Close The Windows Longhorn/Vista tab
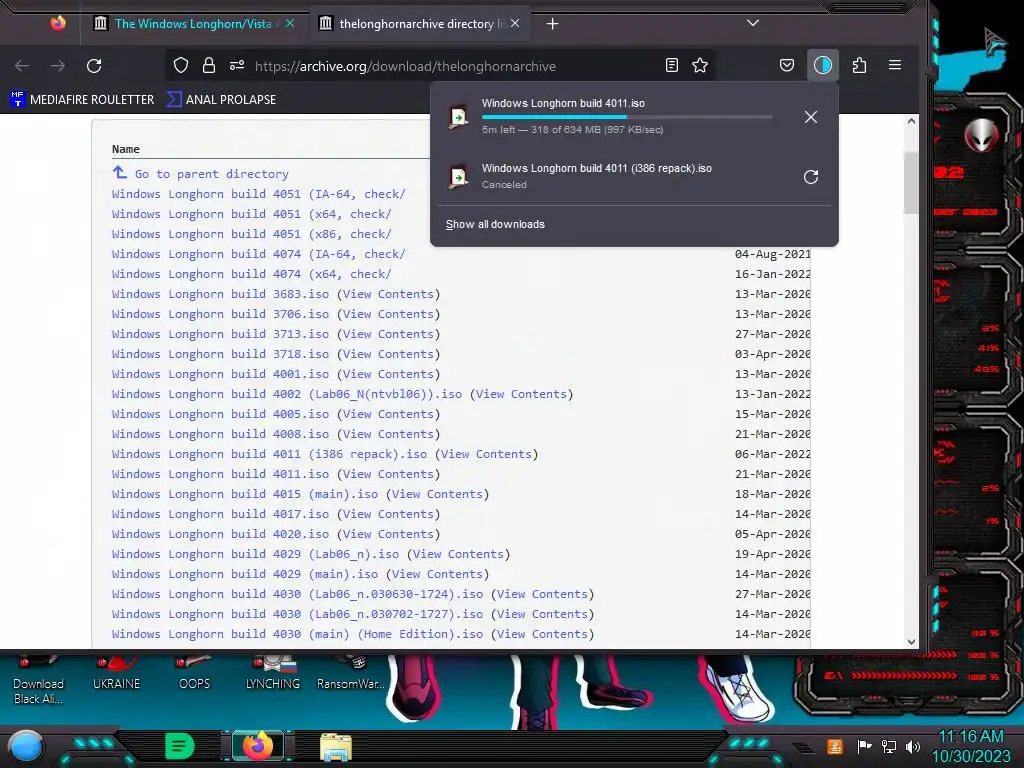This screenshot has width=1024, height=768. click(290, 24)
